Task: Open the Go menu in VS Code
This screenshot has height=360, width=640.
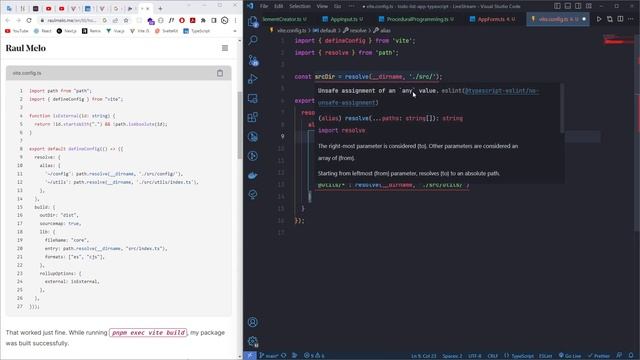Action: [338, 6]
